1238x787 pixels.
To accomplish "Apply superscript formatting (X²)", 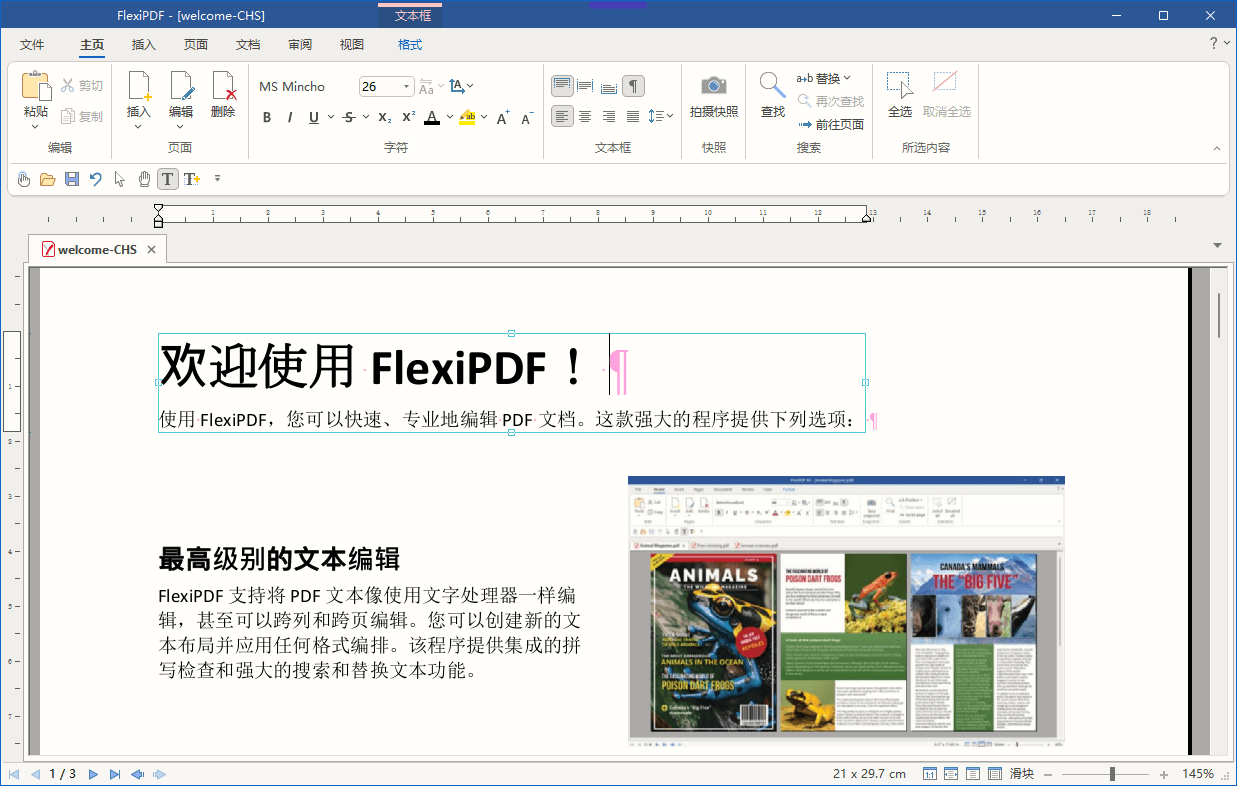I will [408, 117].
